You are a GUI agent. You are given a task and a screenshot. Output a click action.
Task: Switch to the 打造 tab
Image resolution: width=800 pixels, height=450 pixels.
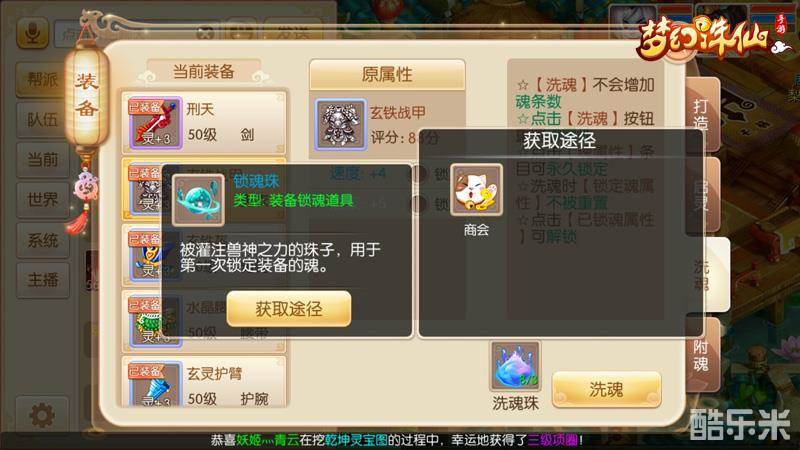click(x=702, y=115)
